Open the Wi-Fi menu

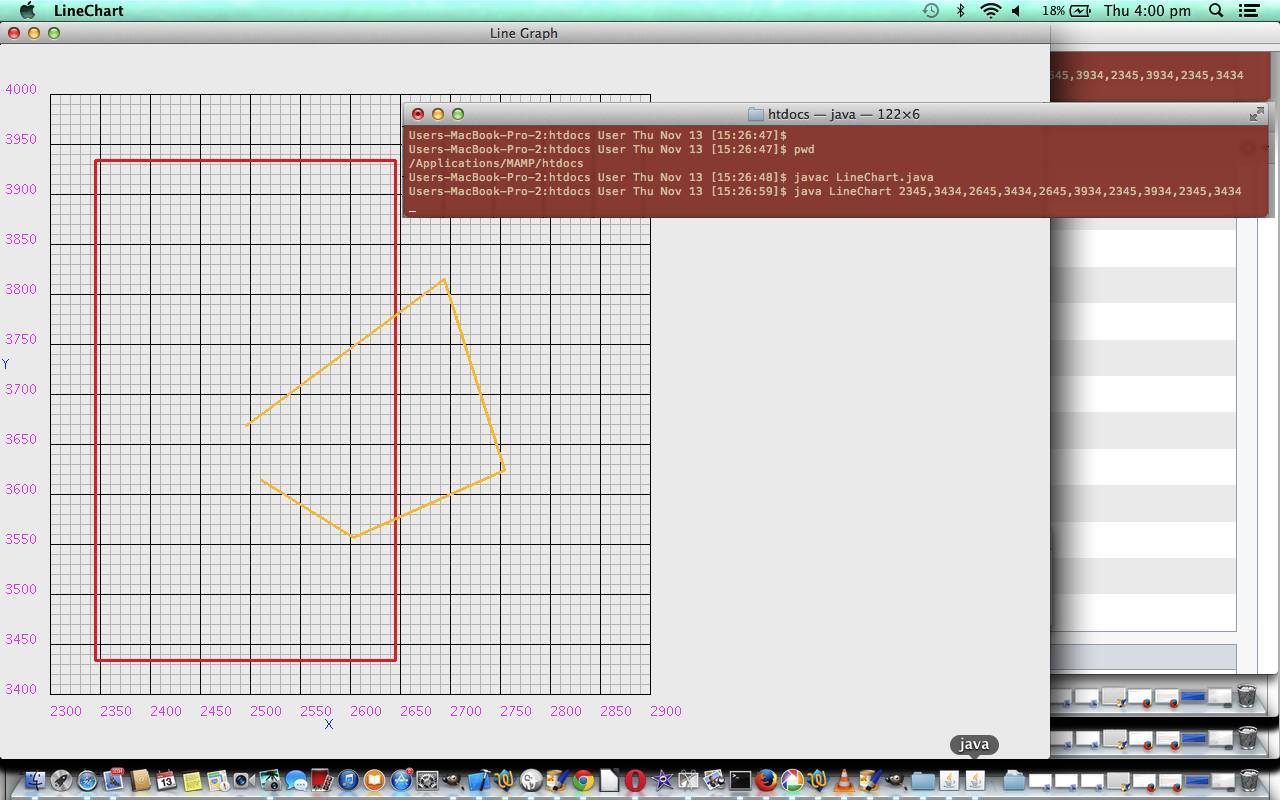(991, 11)
